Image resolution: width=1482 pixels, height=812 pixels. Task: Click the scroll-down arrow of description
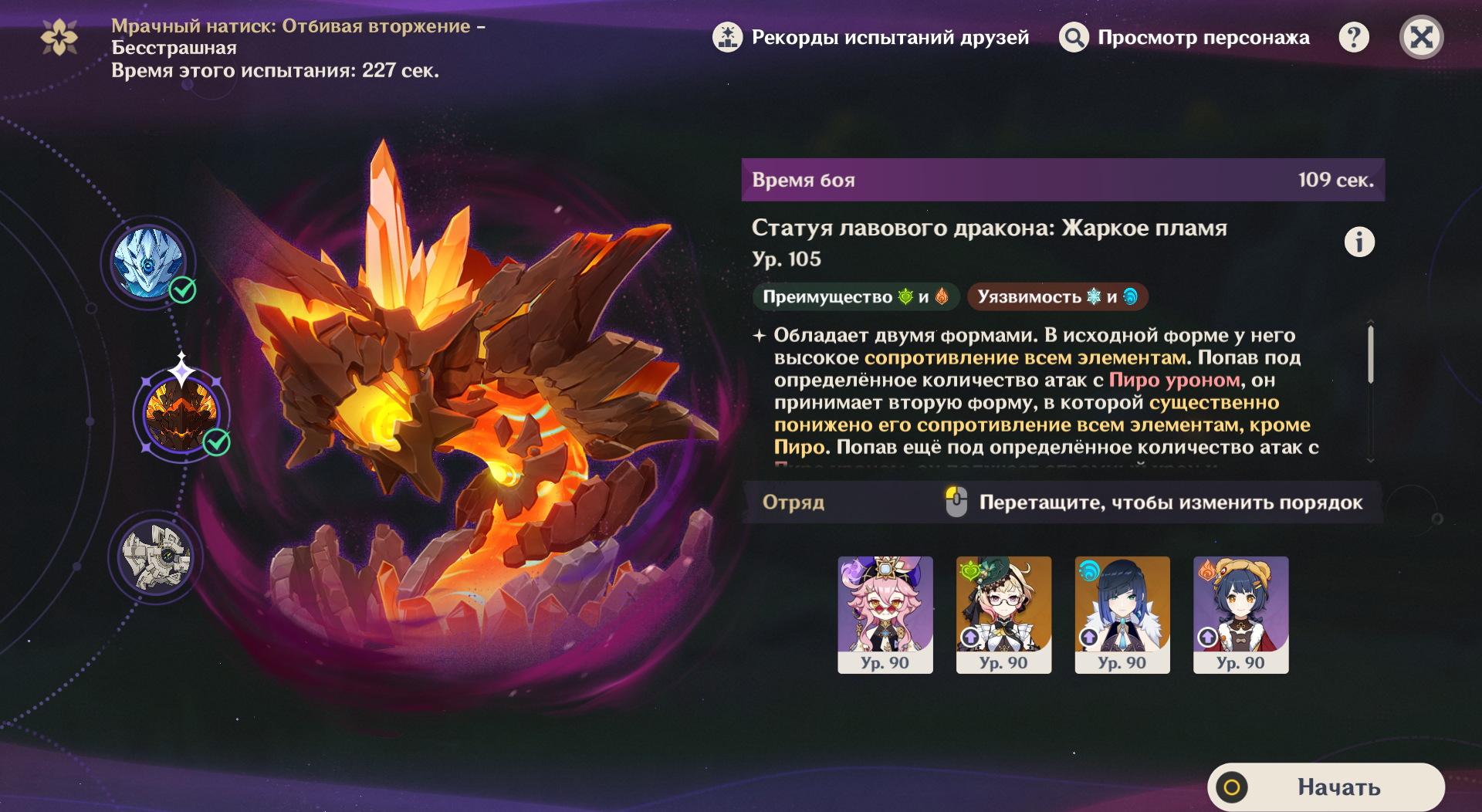1371,460
